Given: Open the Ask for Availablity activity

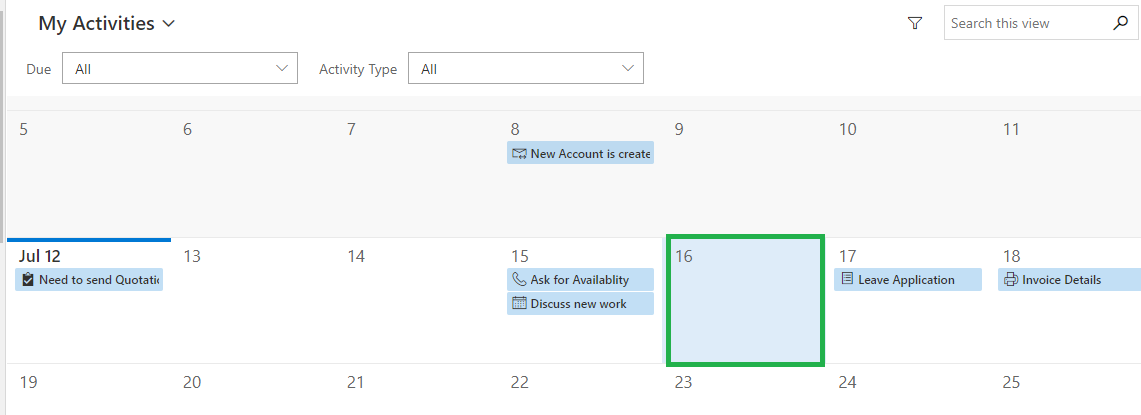Looking at the screenshot, I should [x=580, y=280].
